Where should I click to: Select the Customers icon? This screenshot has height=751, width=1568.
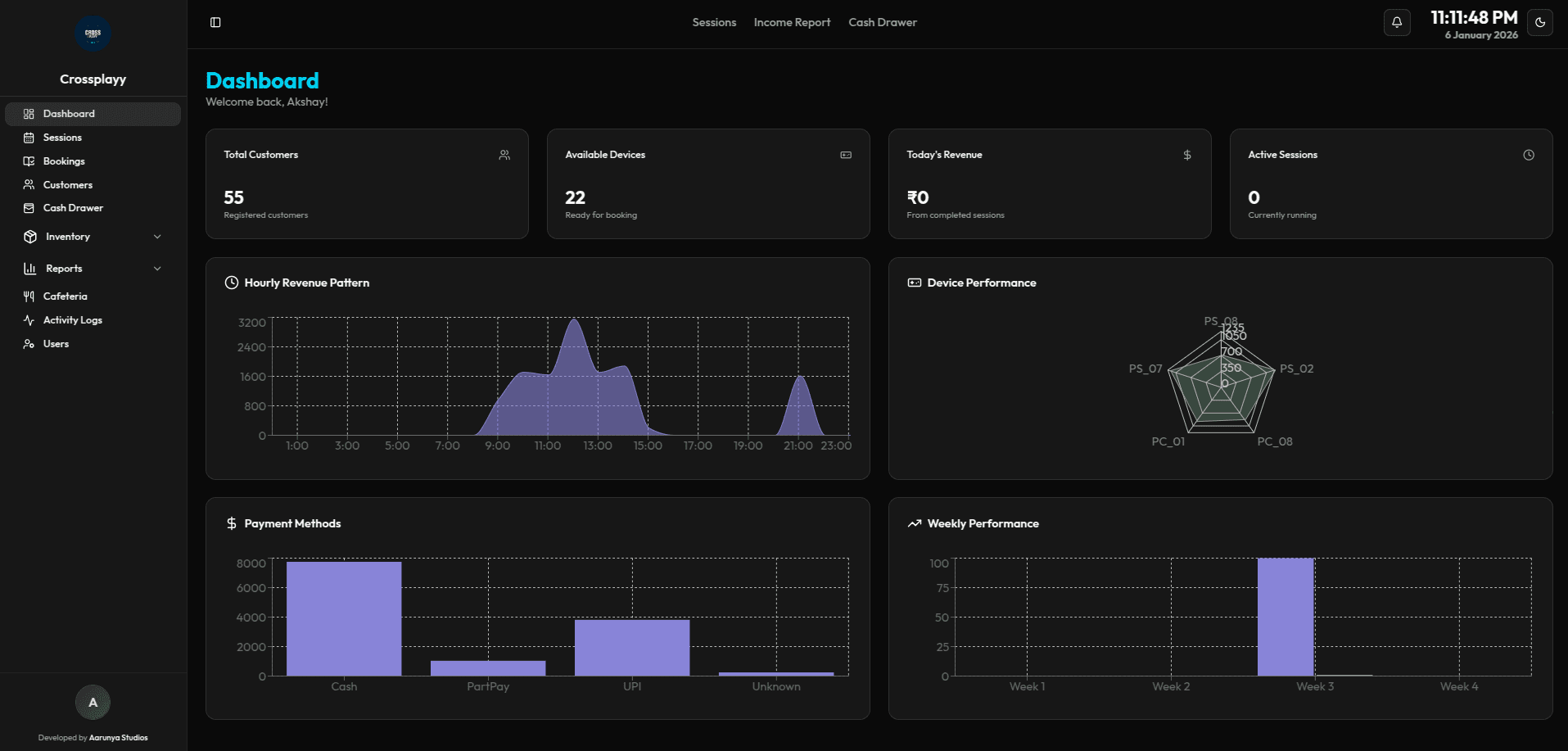click(29, 184)
